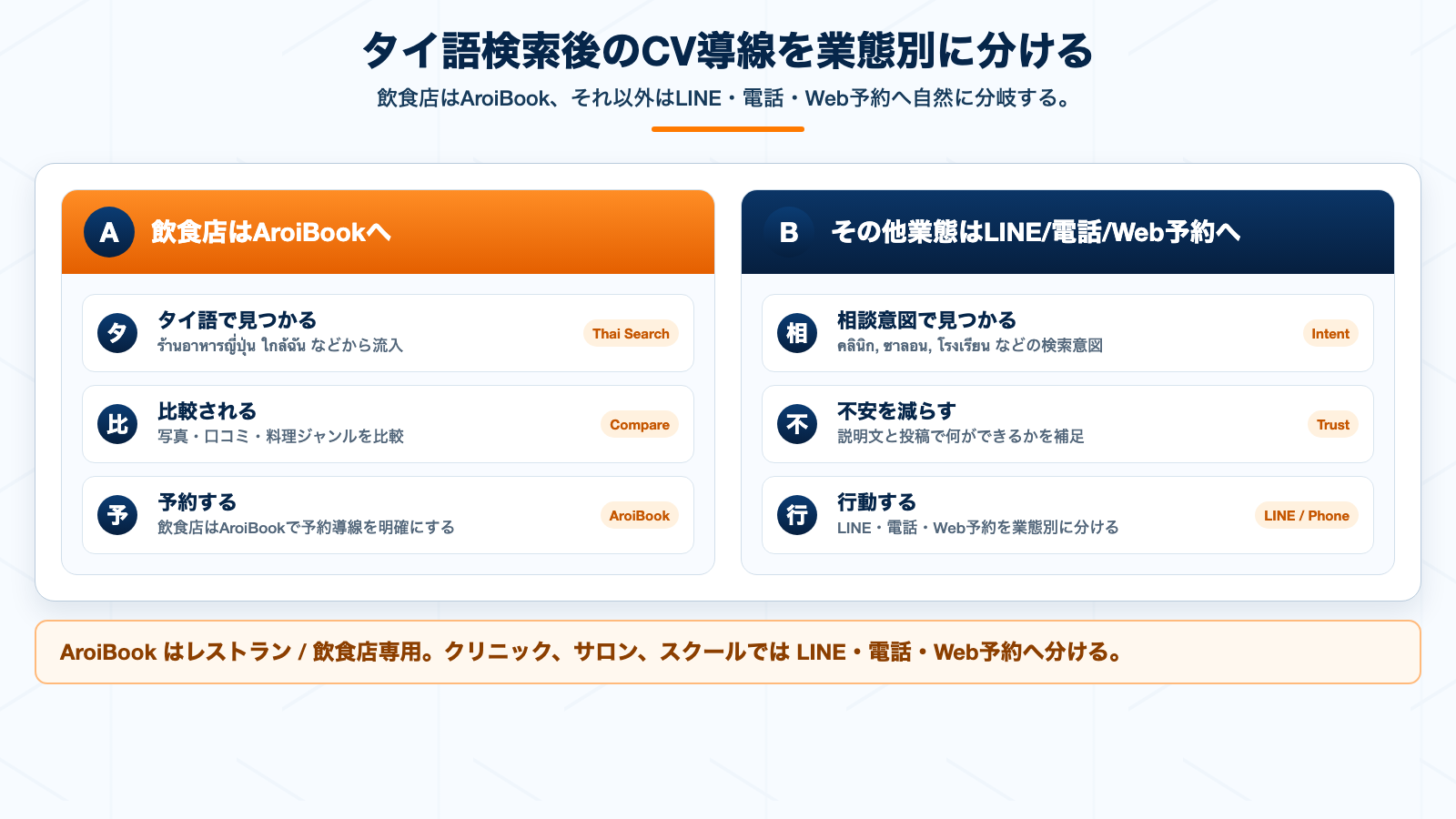
Task: Click the タ circle icon
Action: tap(117, 333)
